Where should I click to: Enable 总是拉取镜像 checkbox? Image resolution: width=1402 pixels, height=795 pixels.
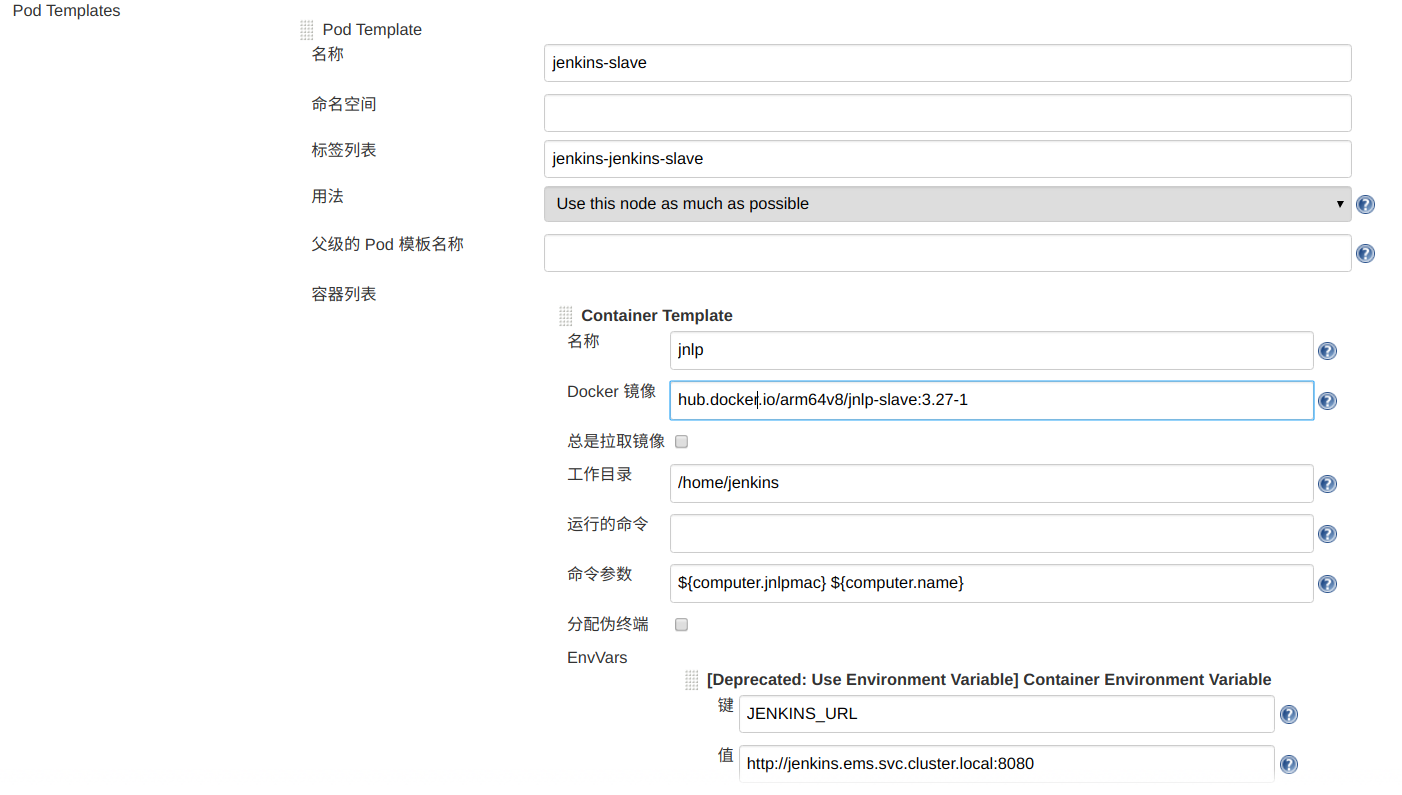[x=681, y=441]
